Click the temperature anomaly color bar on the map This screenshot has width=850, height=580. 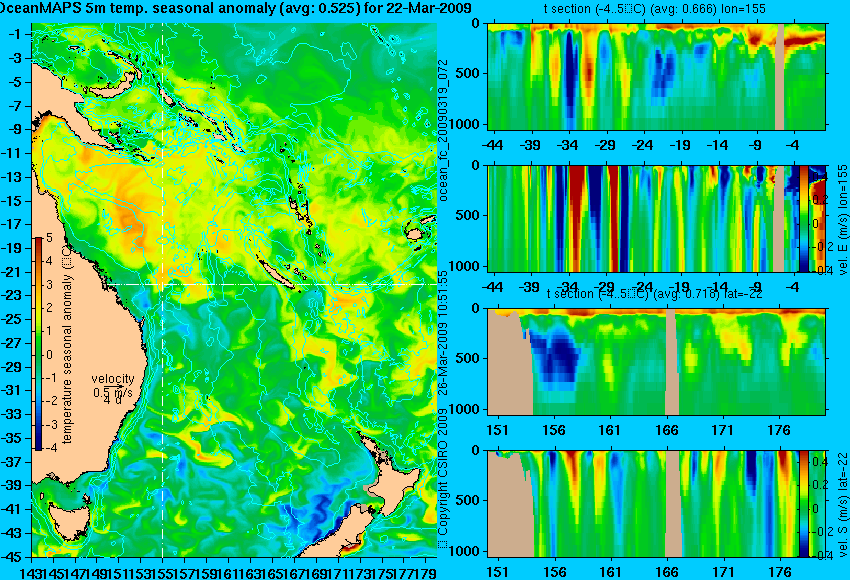[38, 344]
